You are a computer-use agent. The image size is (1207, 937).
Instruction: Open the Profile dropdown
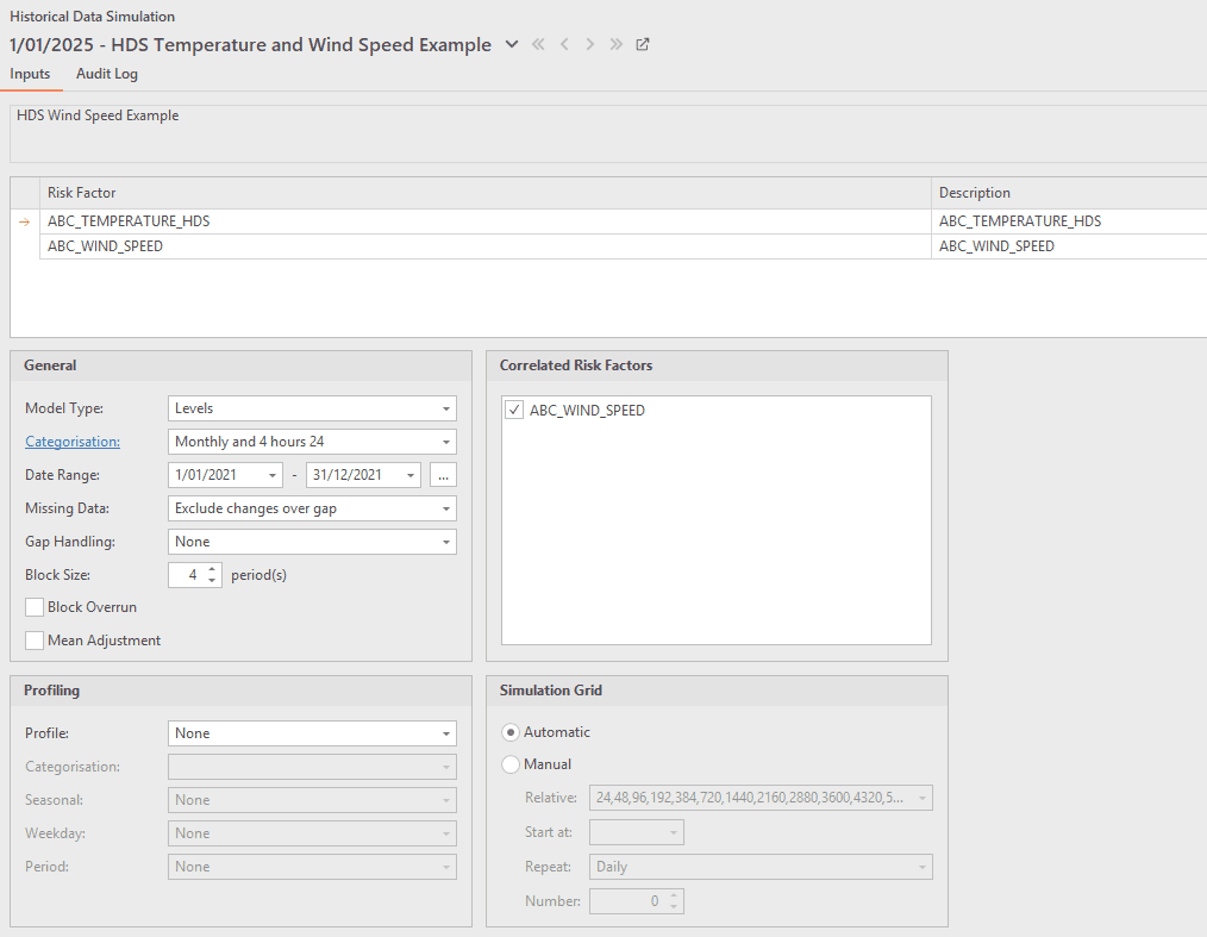point(312,733)
